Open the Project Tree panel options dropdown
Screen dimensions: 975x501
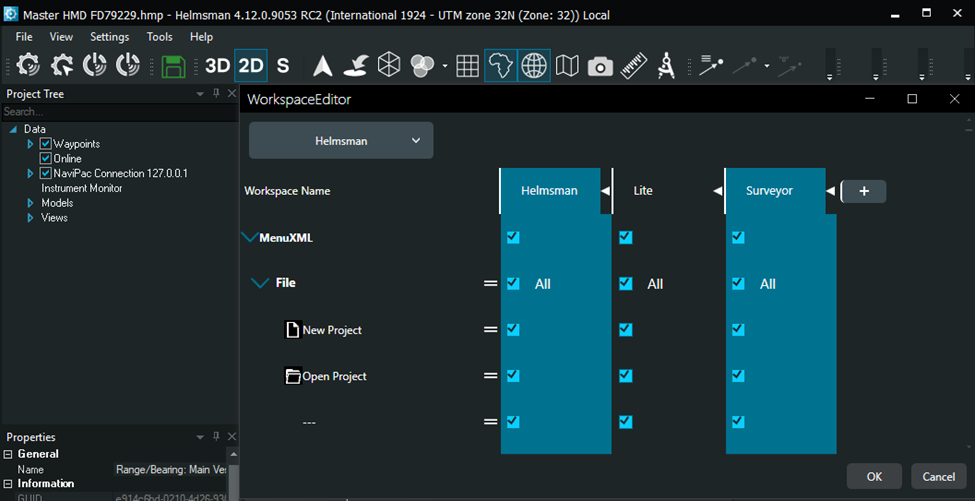[200, 94]
